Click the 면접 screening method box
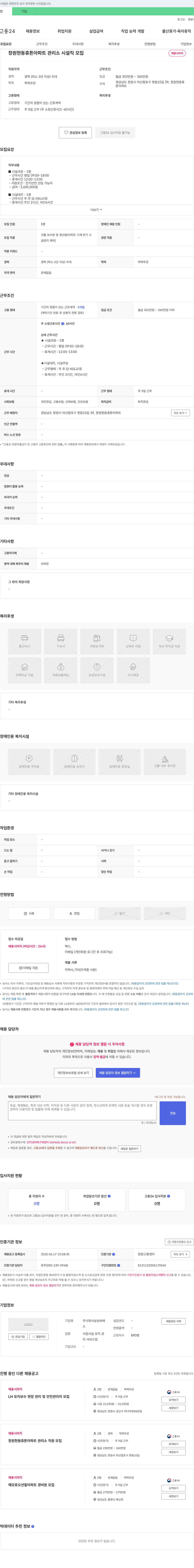This screenshot has height=1568, width=194. coord(74,914)
